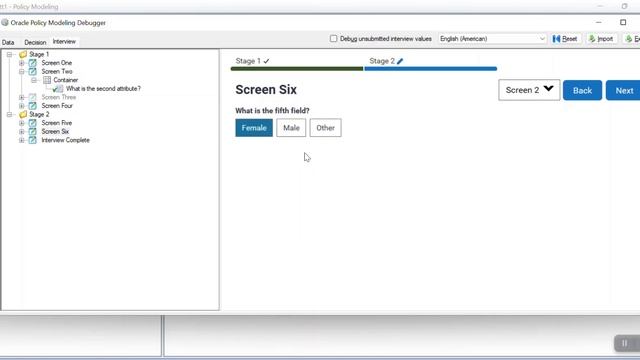Click the Stage 2 blue progress bar

431,69
